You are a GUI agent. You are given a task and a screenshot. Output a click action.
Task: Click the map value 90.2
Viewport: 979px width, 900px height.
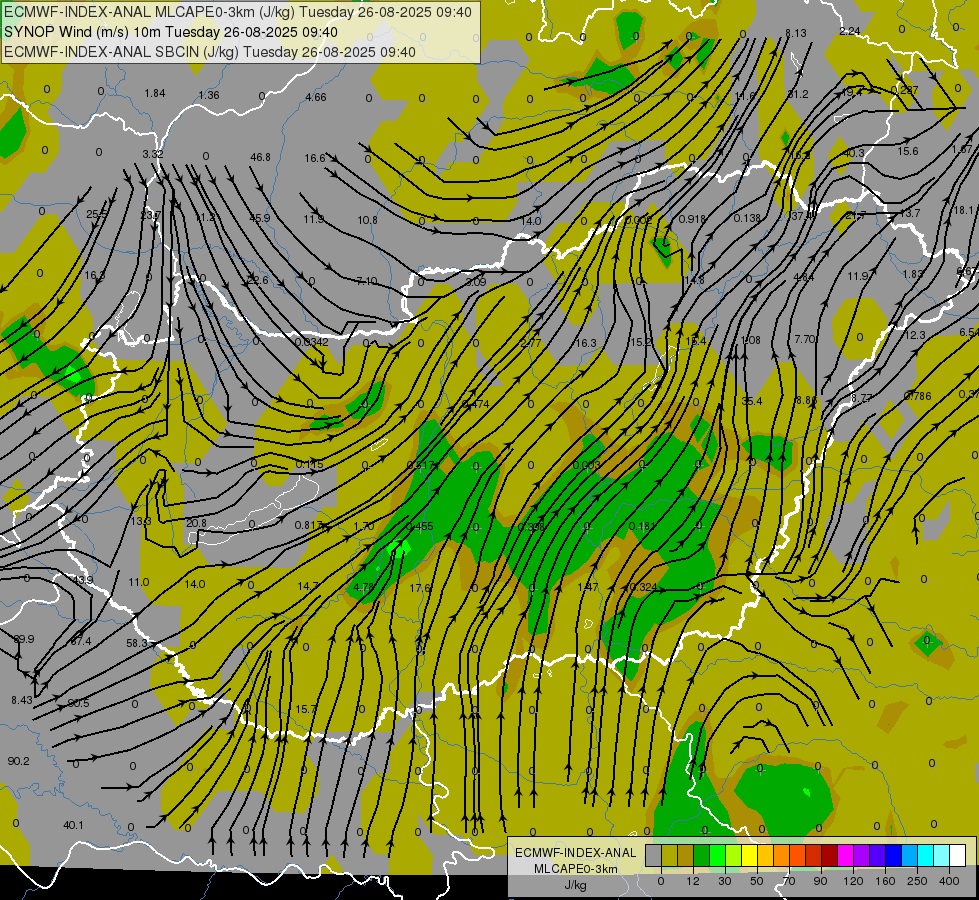tap(19, 761)
